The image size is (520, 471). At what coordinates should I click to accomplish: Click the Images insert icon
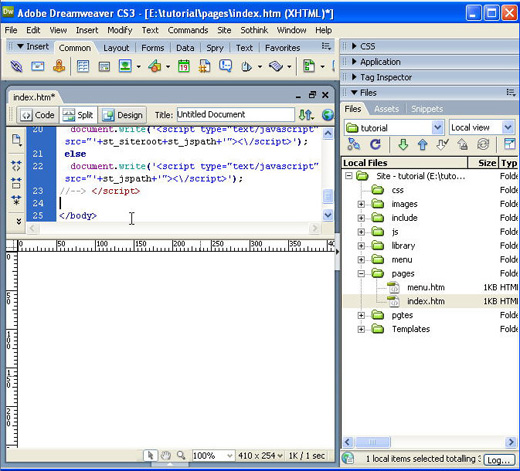pos(125,66)
